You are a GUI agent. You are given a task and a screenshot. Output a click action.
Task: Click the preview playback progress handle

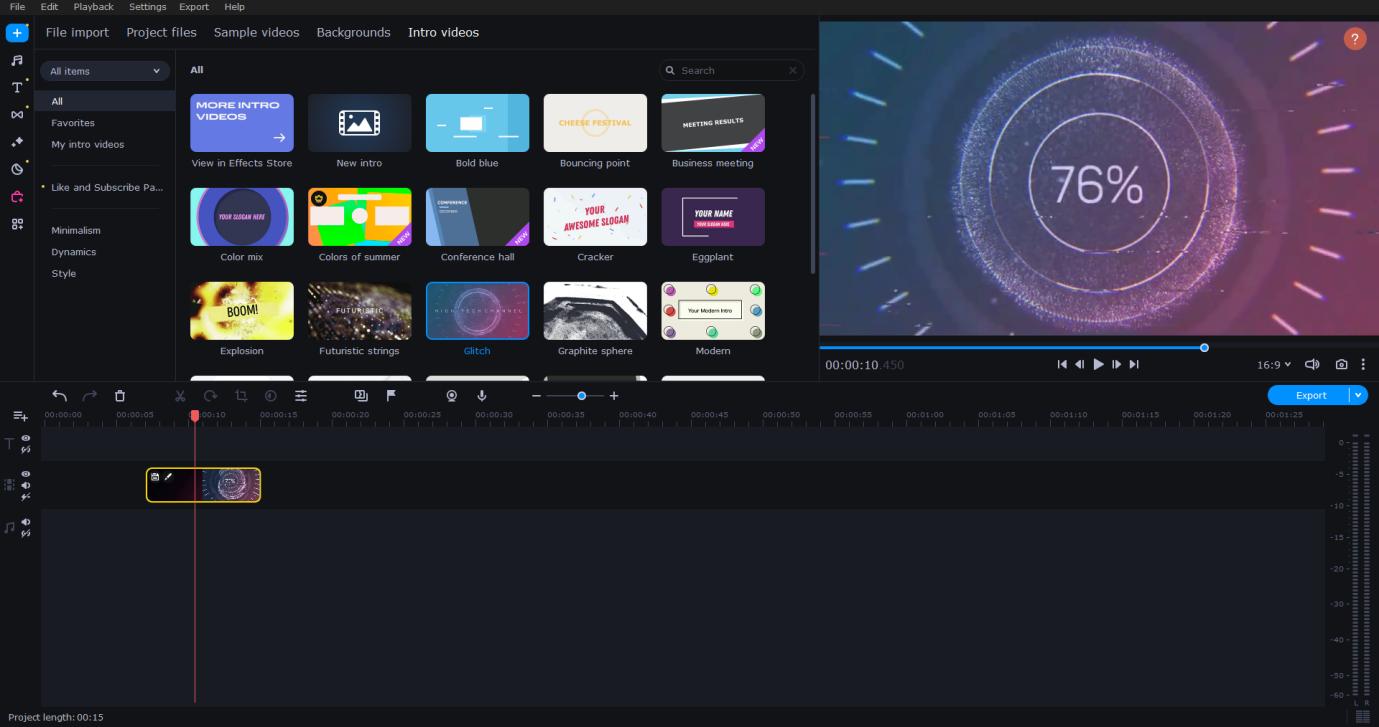click(x=1204, y=348)
